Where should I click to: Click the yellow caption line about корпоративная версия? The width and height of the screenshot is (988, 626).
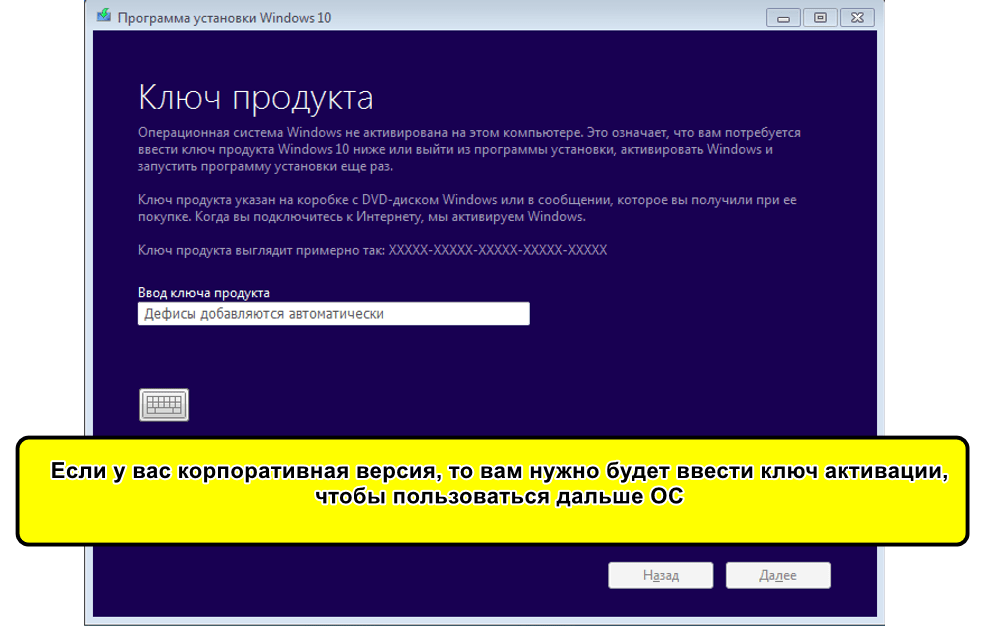[497, 472]
